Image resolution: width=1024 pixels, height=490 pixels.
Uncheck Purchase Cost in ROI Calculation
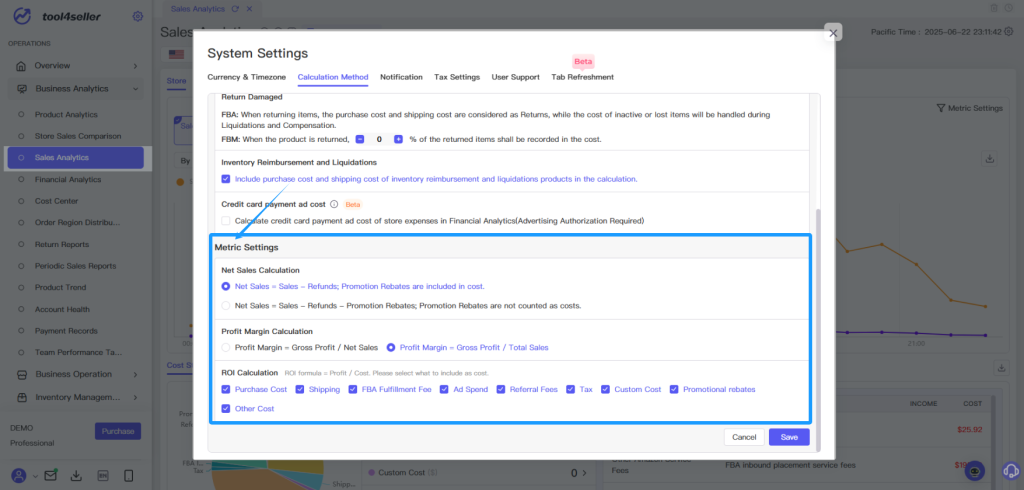(226, 389)
